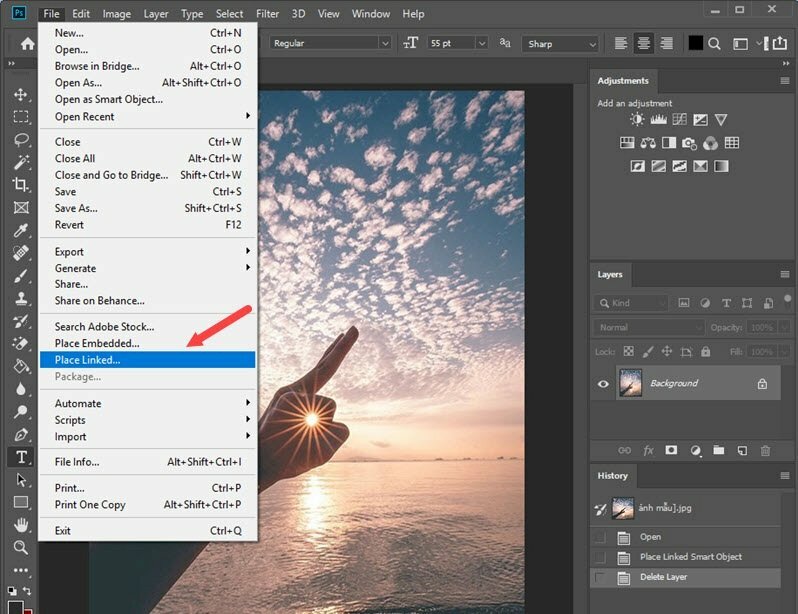Select the Frame tool
Image resolution: width=798 pixels, height=614 pixels.
(x=20, y=207)
